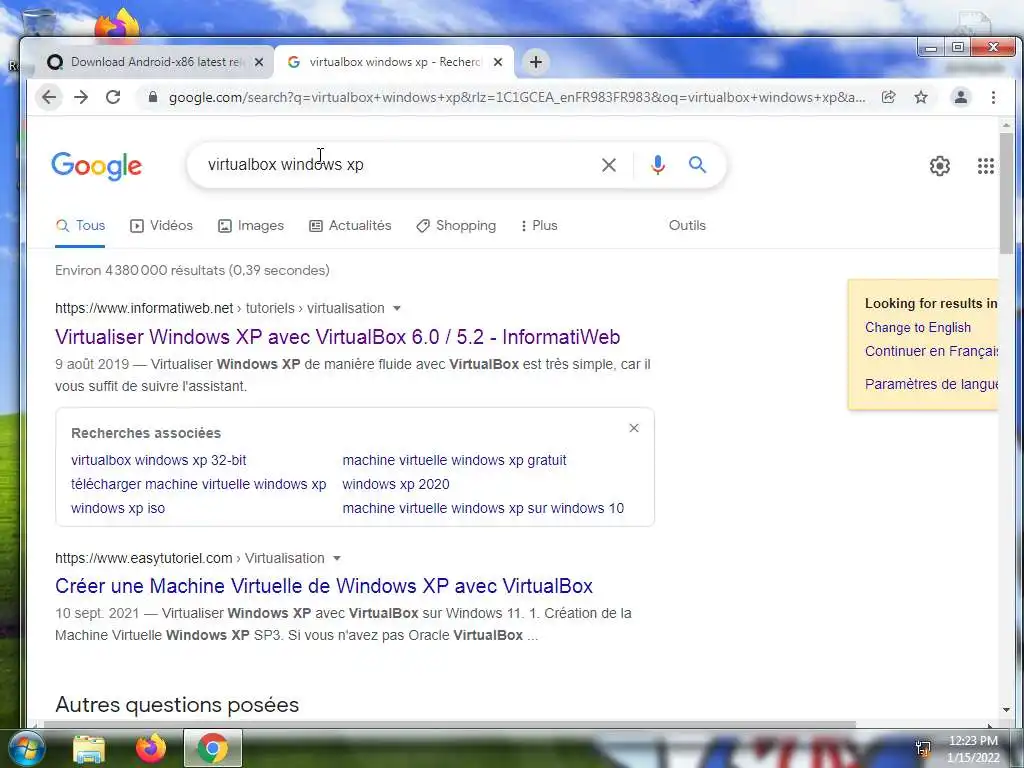Clear the search box with X
This screenshot has height=768, width=1024.
pyautogui.click(x=609, y=165)
